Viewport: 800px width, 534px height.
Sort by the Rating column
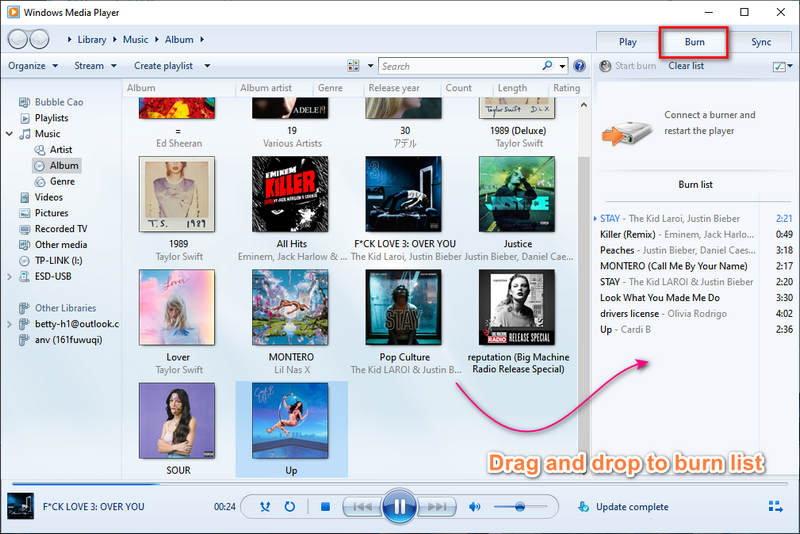(566, 88)
